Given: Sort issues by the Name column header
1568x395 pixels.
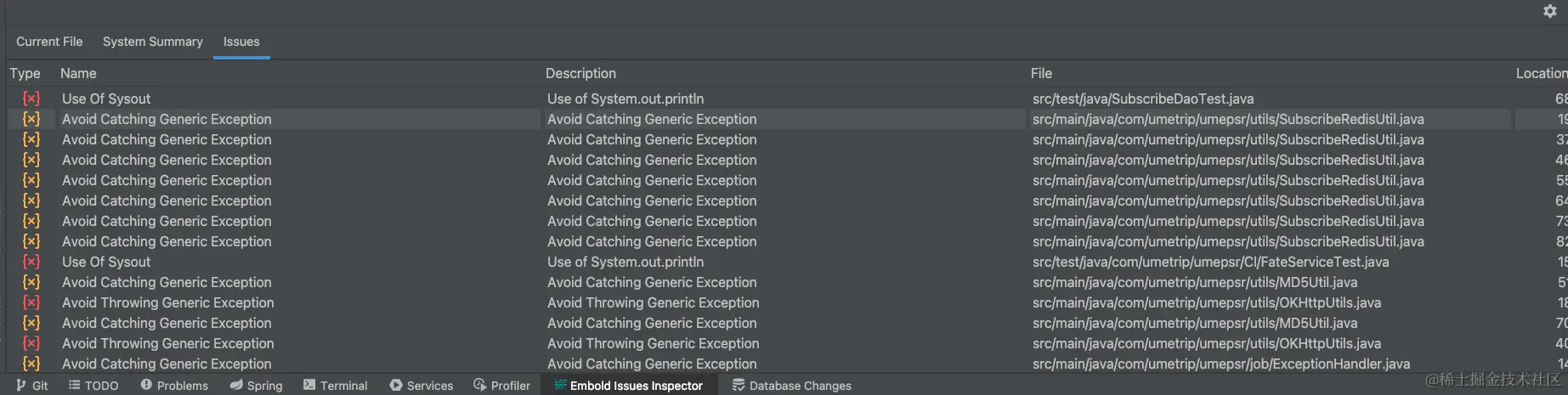Looking at the screenshot, I should (x=78, y=73).
